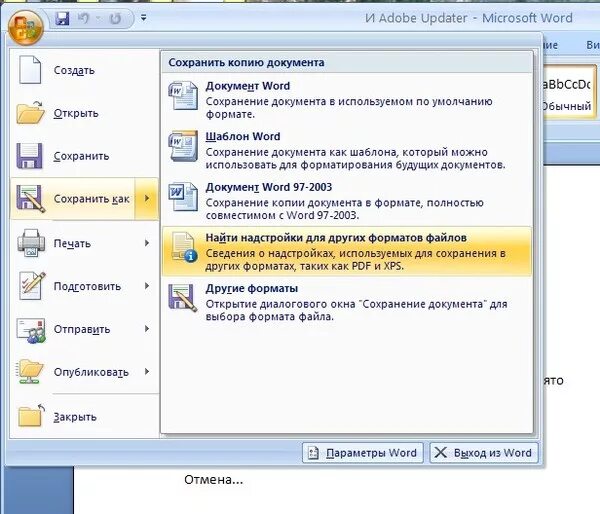Click the round Office button
Viewport: 600px width, 514px height.
click(26, 28)
